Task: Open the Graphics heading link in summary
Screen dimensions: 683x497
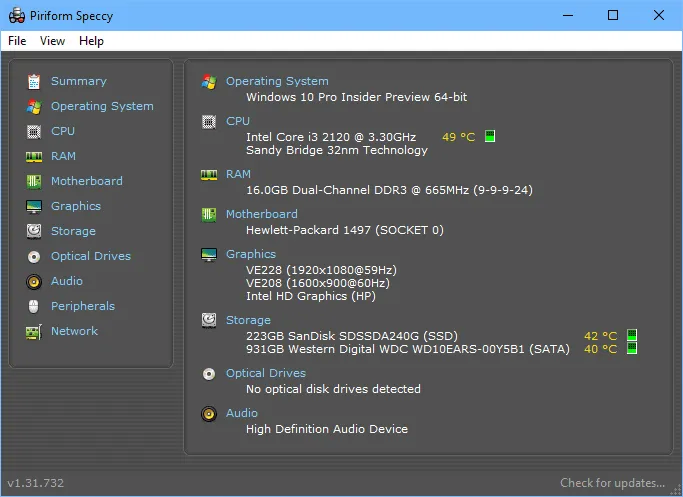Action: [x=251, y=254]
